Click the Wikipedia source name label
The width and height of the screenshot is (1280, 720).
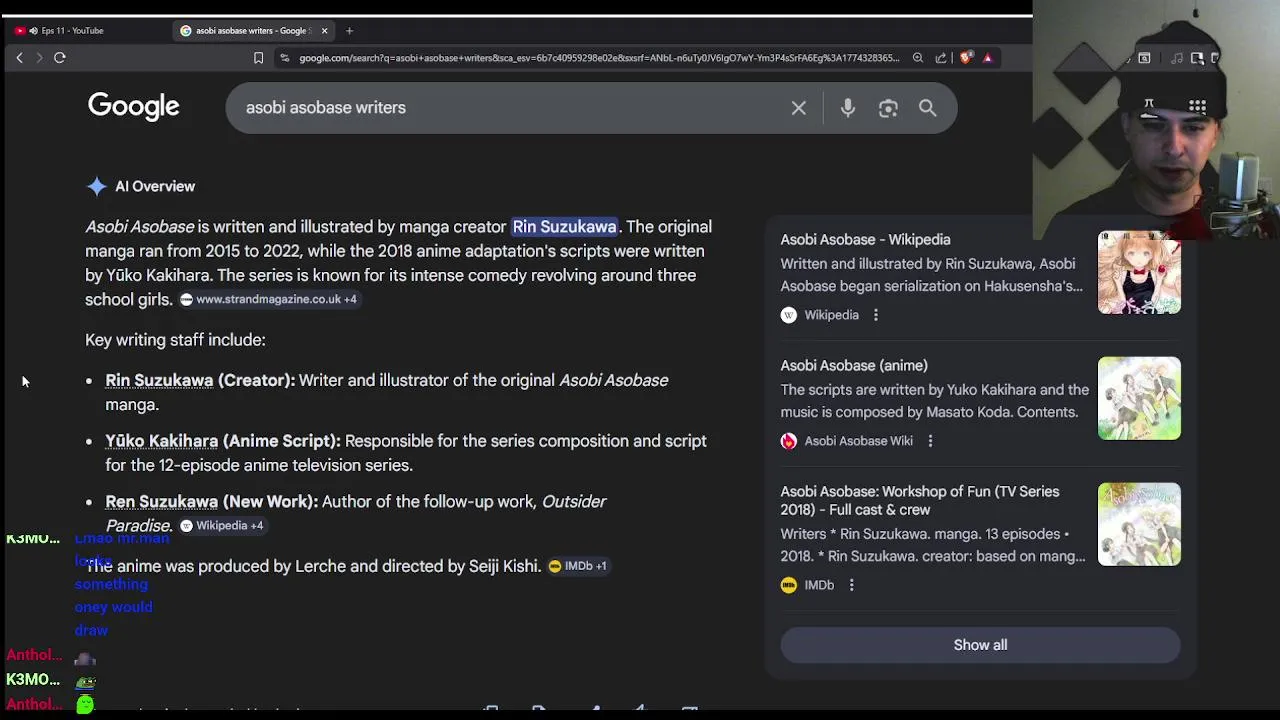click(832, 315)
